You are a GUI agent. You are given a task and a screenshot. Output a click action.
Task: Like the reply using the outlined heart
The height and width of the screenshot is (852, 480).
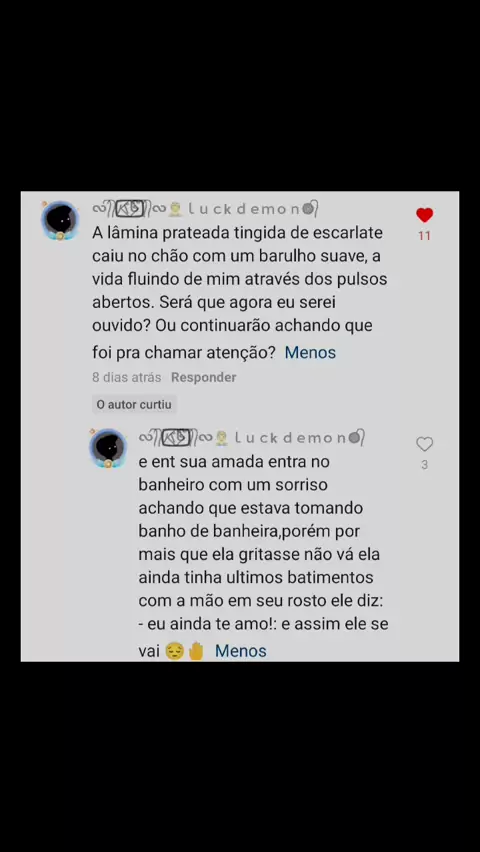click(424, 444)
